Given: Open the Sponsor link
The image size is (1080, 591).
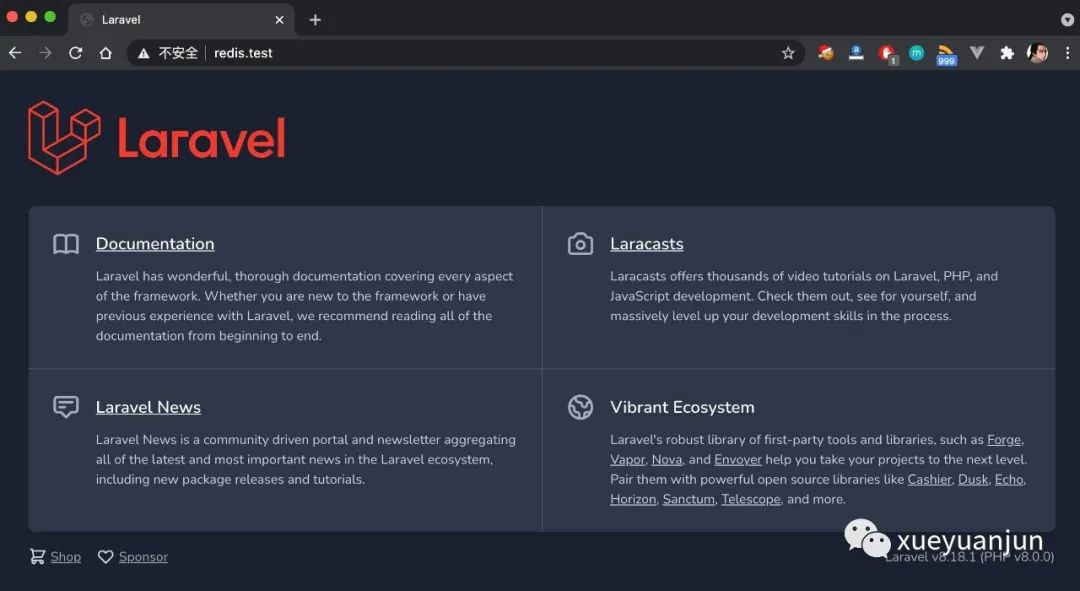Looking at the screenshot, I should 143,557.
